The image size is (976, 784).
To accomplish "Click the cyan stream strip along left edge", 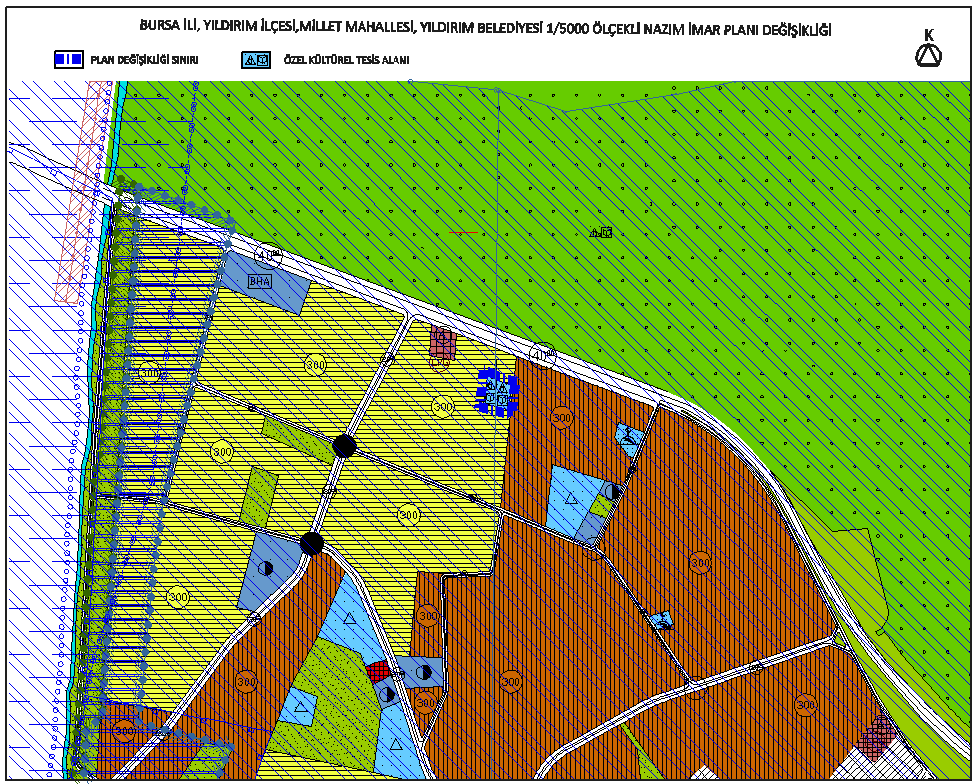I will coord(93,429).
